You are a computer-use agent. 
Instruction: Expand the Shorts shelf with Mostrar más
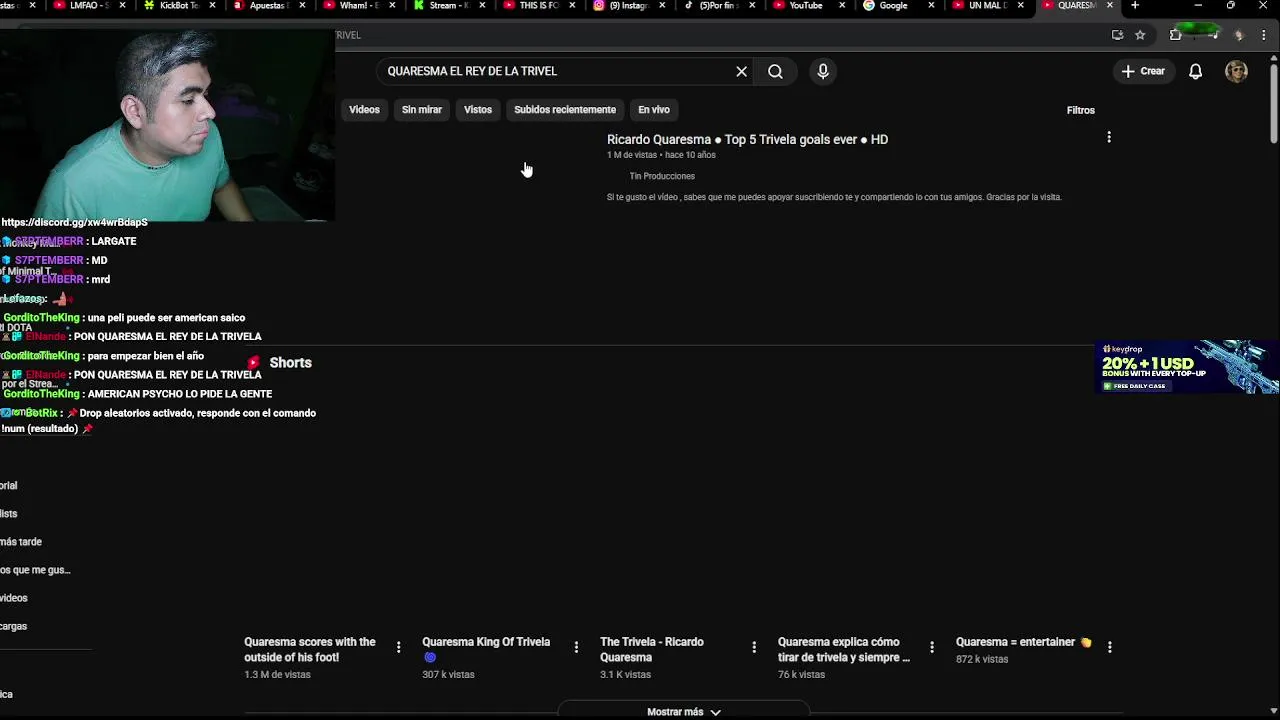point(684,712)
